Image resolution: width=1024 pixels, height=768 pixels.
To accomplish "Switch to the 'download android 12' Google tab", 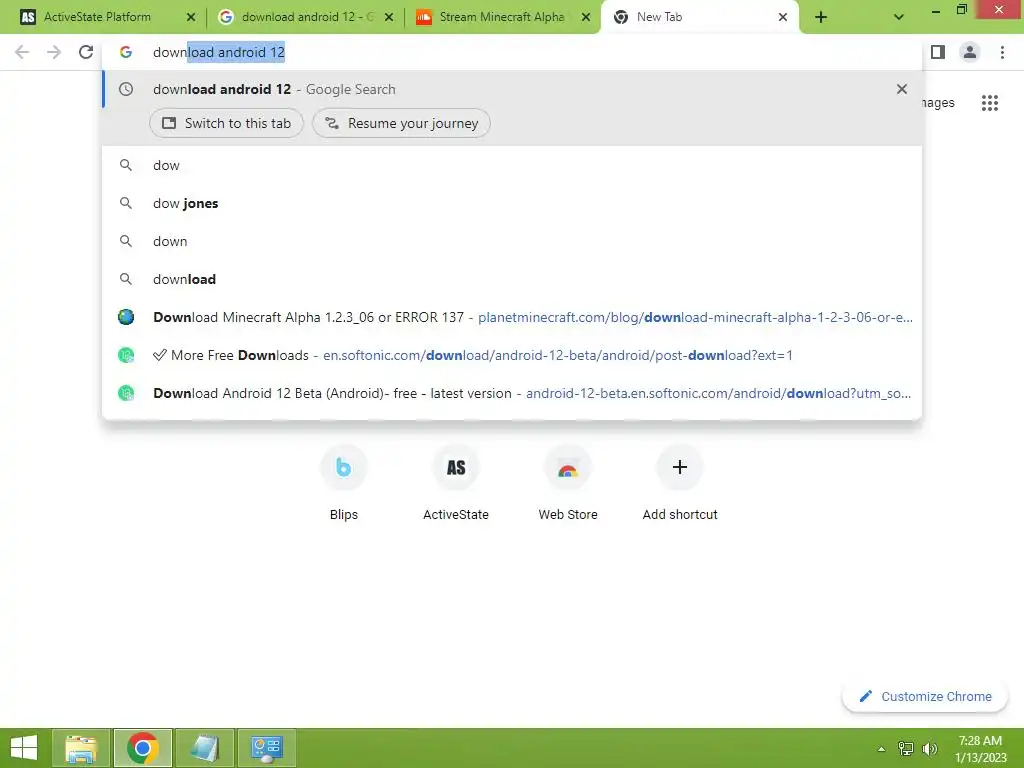I will pyautogui.click(x=307, y=17).
